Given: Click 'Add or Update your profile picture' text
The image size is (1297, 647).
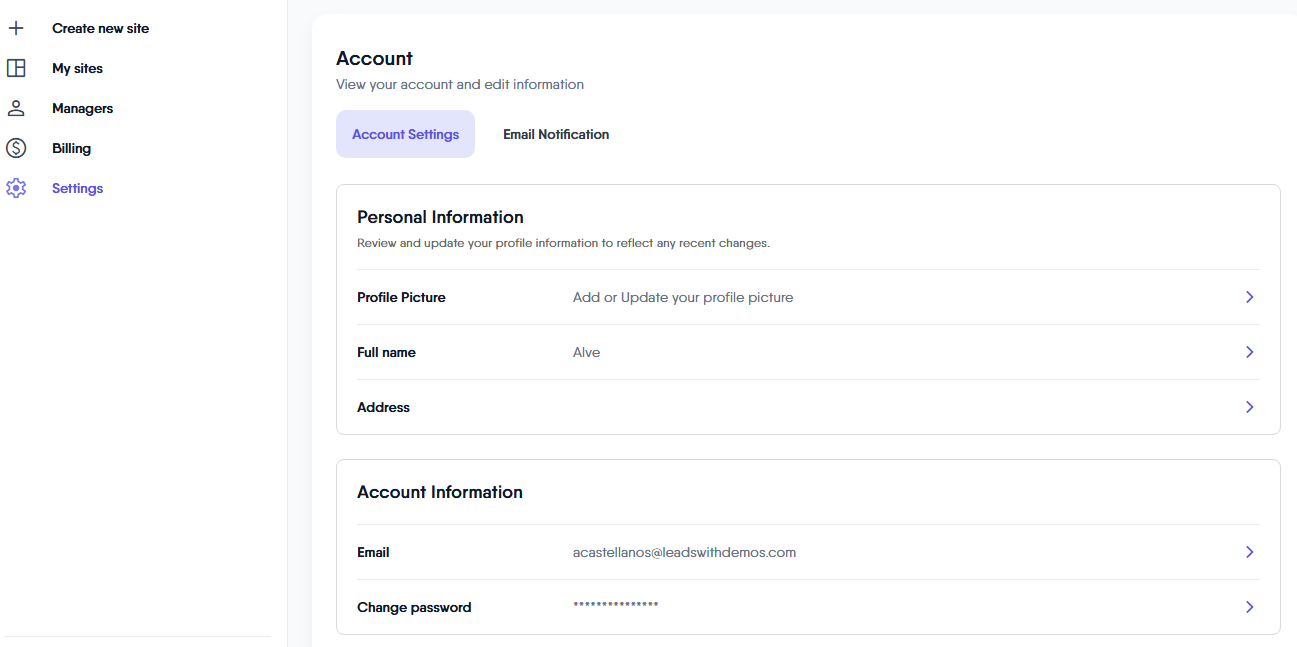Looking at the screenshot, I should coord(683,297).
